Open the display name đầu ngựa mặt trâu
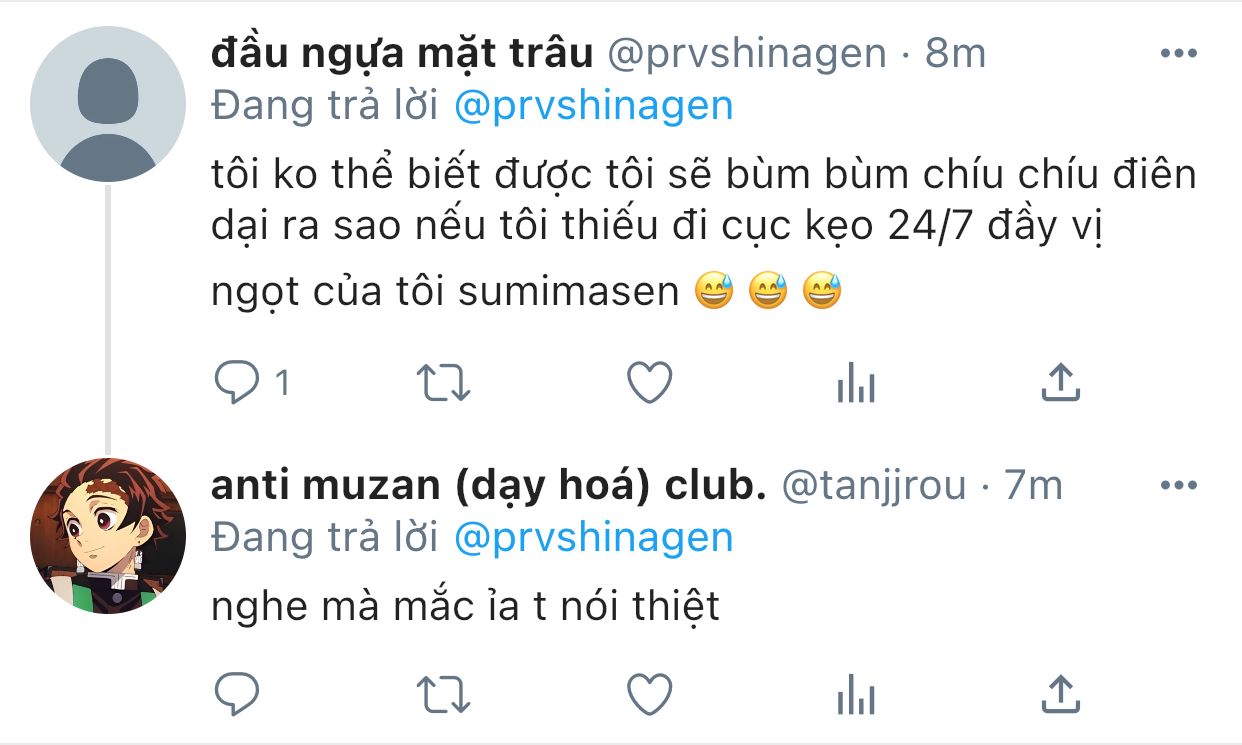The width and height of the screenshot is (1242, 745). pyautogui.click(x=402, y=54)
